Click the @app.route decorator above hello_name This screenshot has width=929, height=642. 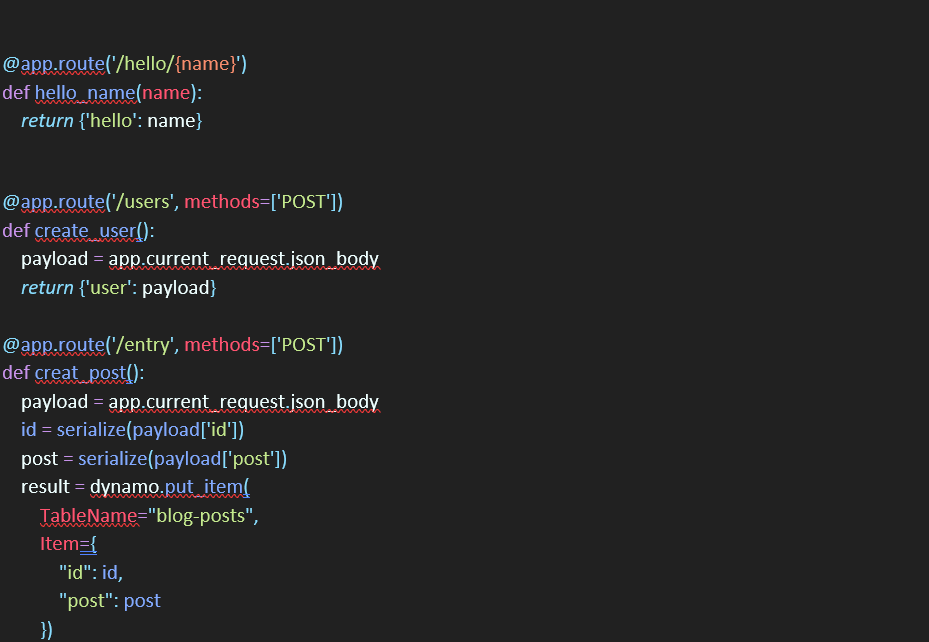[55, 63]
